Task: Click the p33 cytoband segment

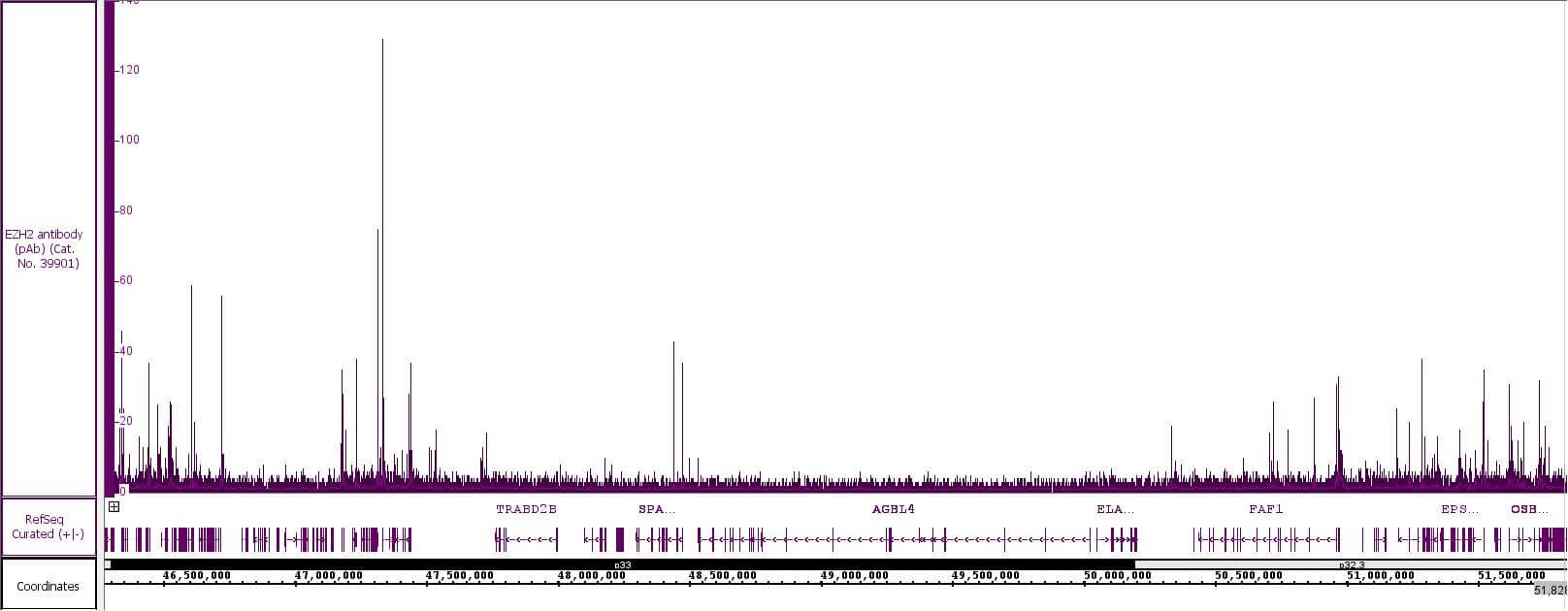Action: click(623, 564)
